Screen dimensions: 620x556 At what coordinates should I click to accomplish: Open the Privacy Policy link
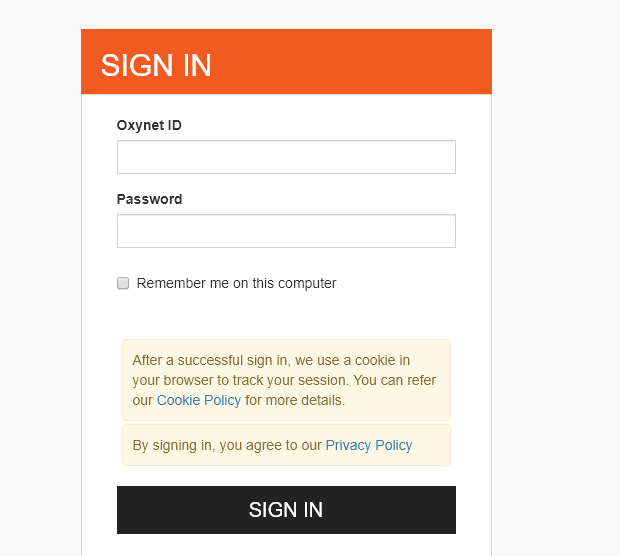pos(368,445)
